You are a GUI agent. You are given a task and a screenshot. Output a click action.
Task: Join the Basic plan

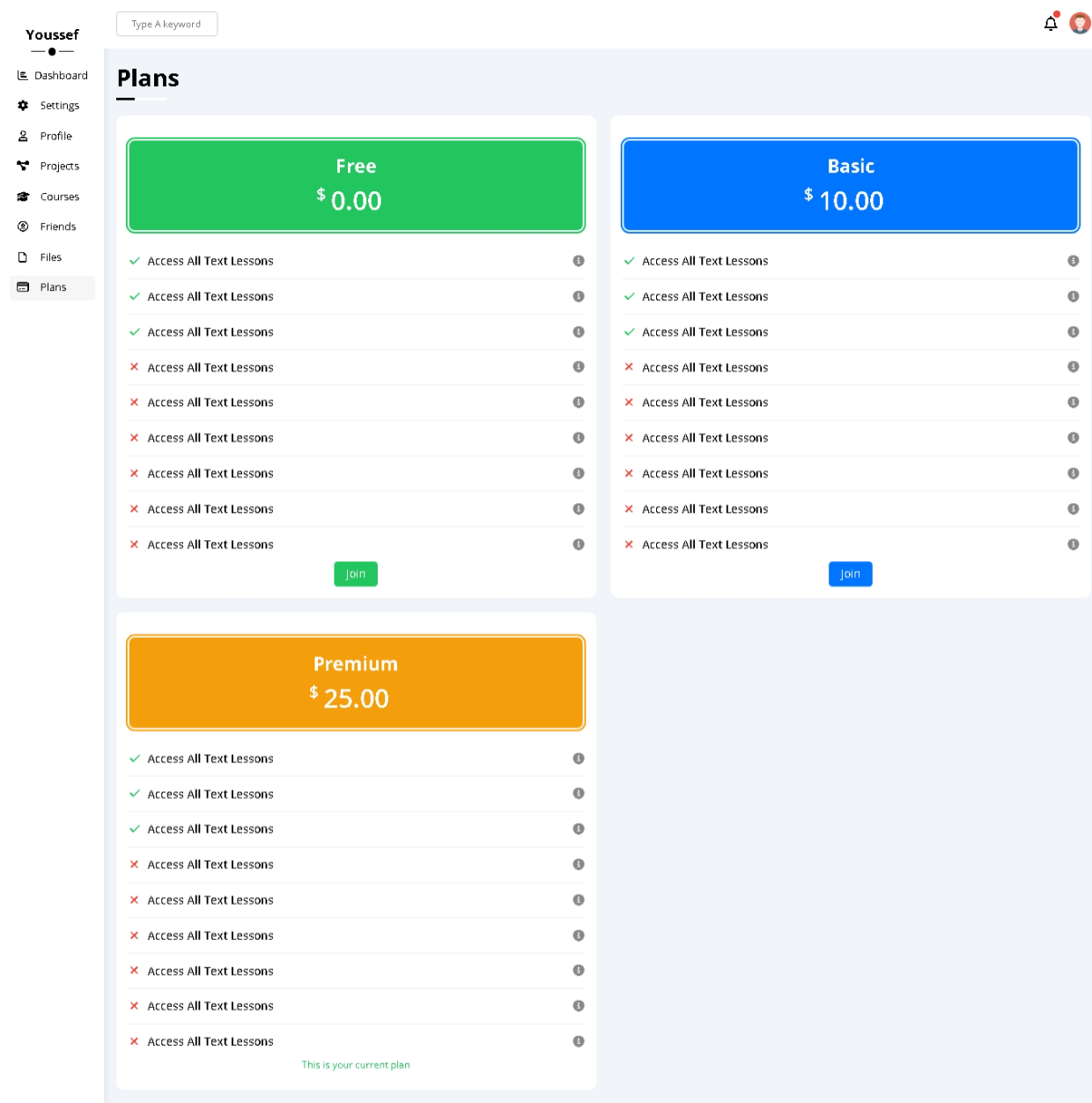click(x=850, y=574)
